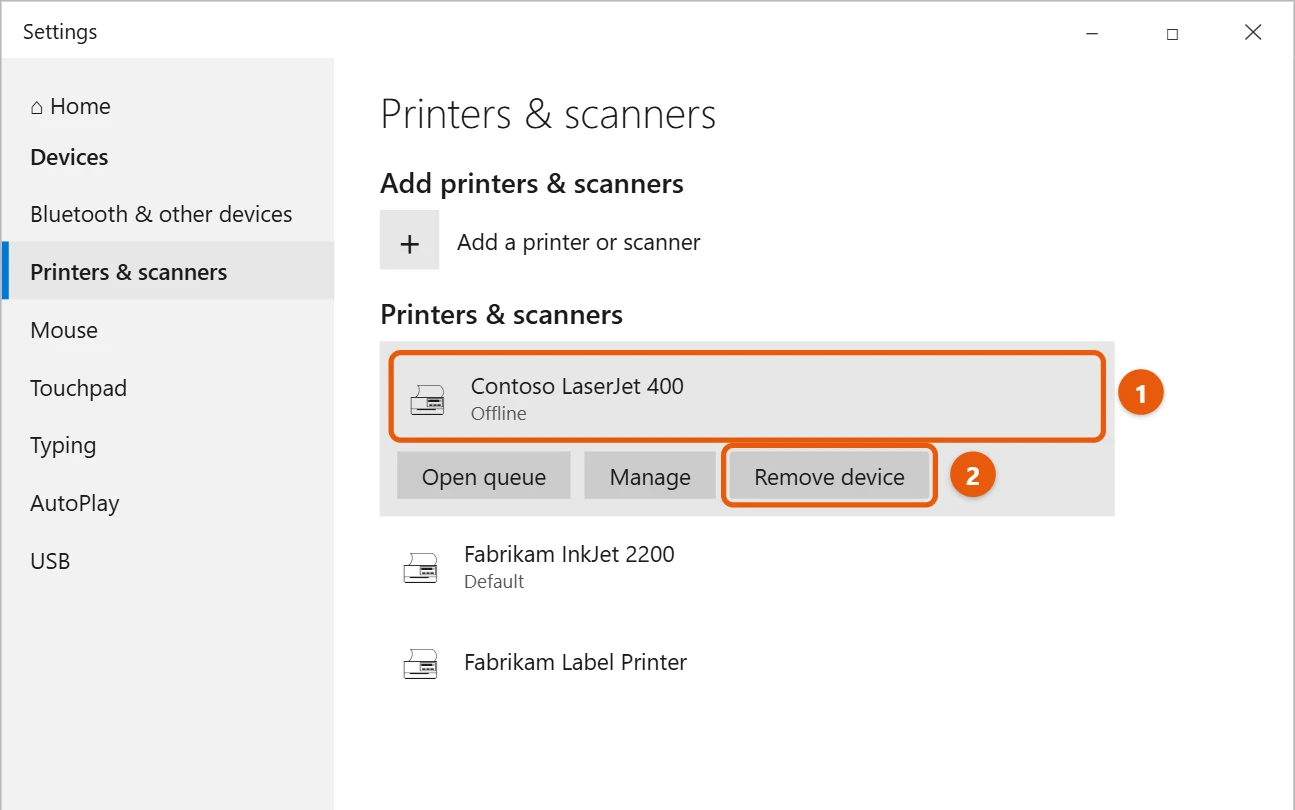The height and width of the screenshot is (810, 1295).
Task: Select Fabrikam Label Printer name
Action: [575, 662]
